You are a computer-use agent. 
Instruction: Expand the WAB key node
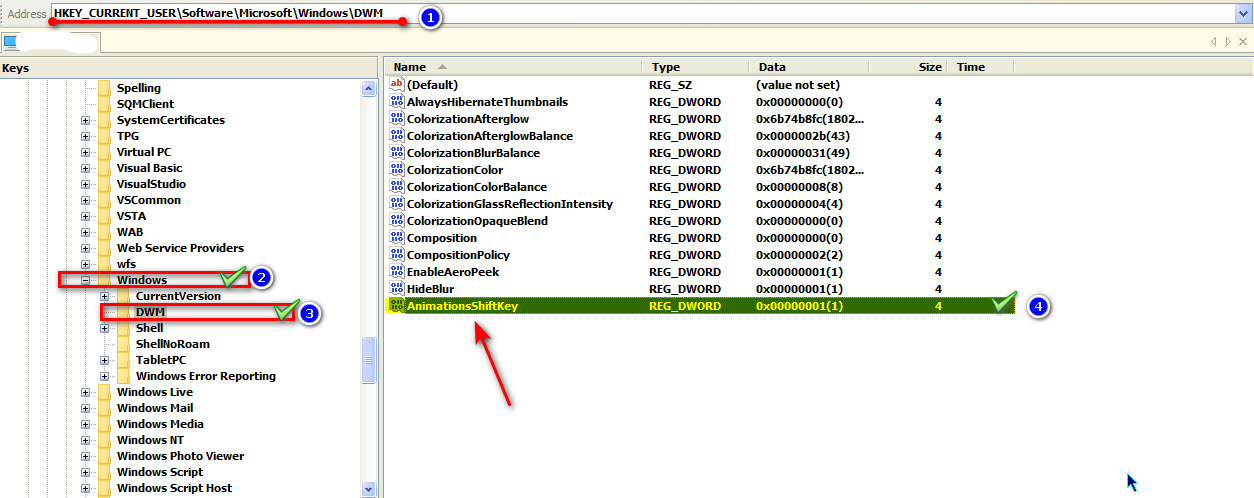point(86,232)
